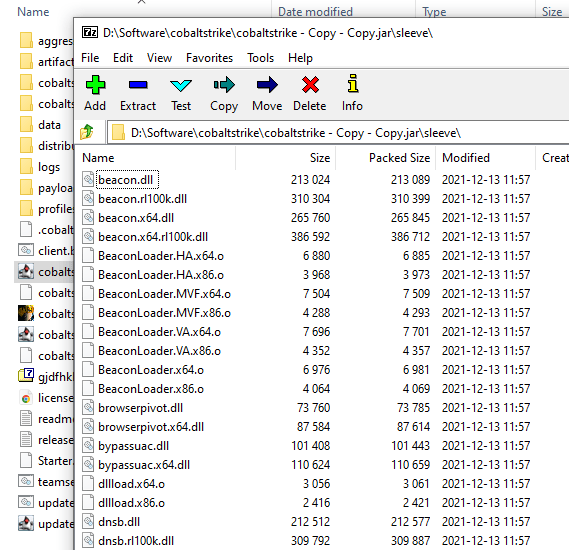569x550 pixels.
Task: Select BeaconLoader.MVF.x64.o file
Action: [x=164, y=294]
